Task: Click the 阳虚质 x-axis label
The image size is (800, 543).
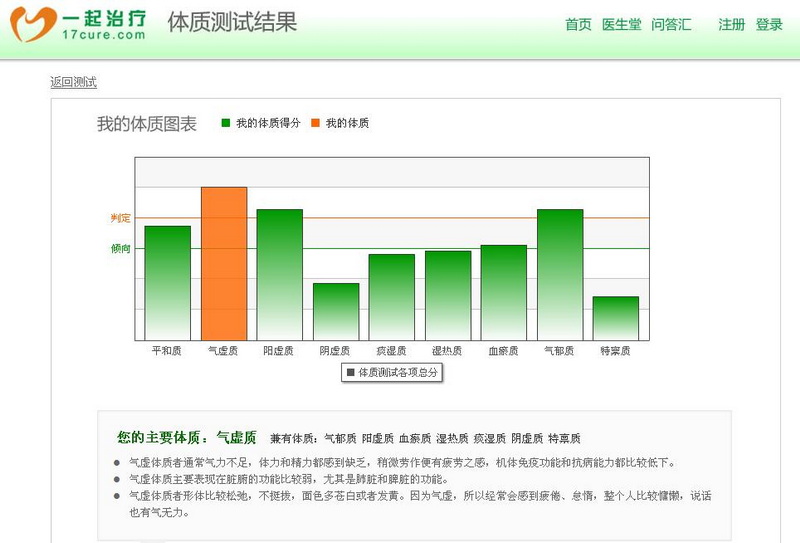Action: 279,351
